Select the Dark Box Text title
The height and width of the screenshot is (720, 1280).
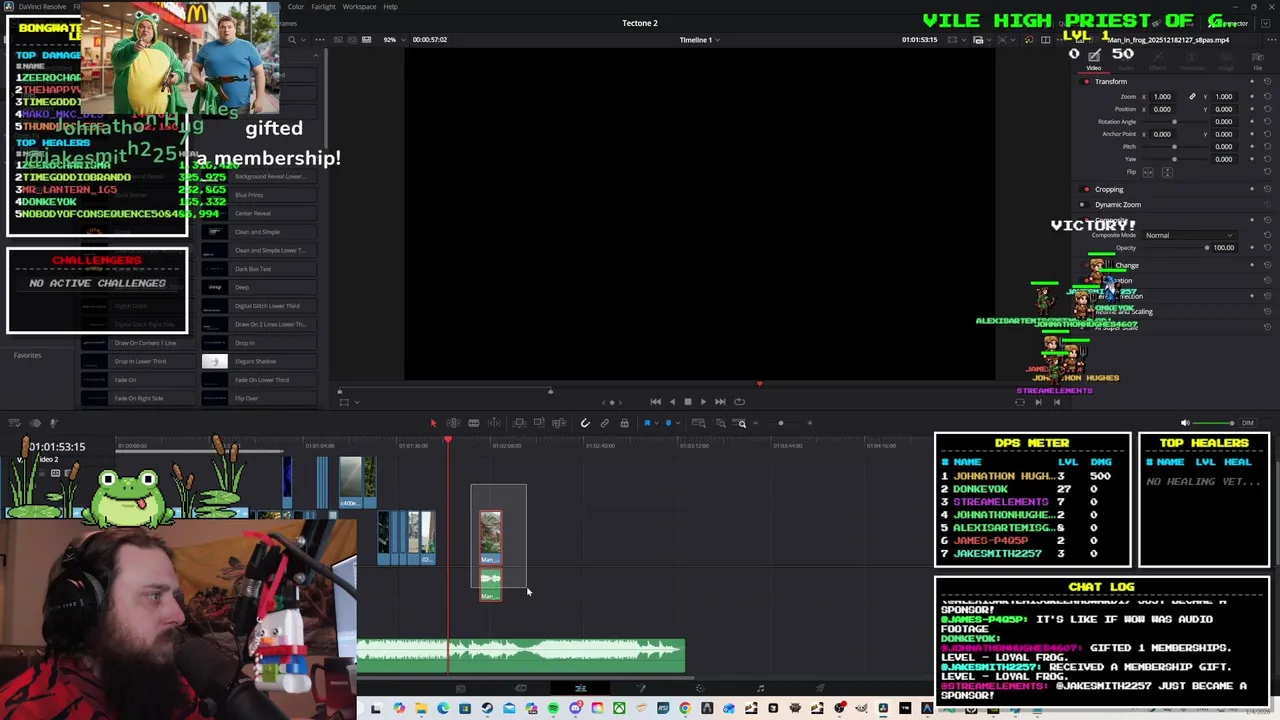coord(258,269)
